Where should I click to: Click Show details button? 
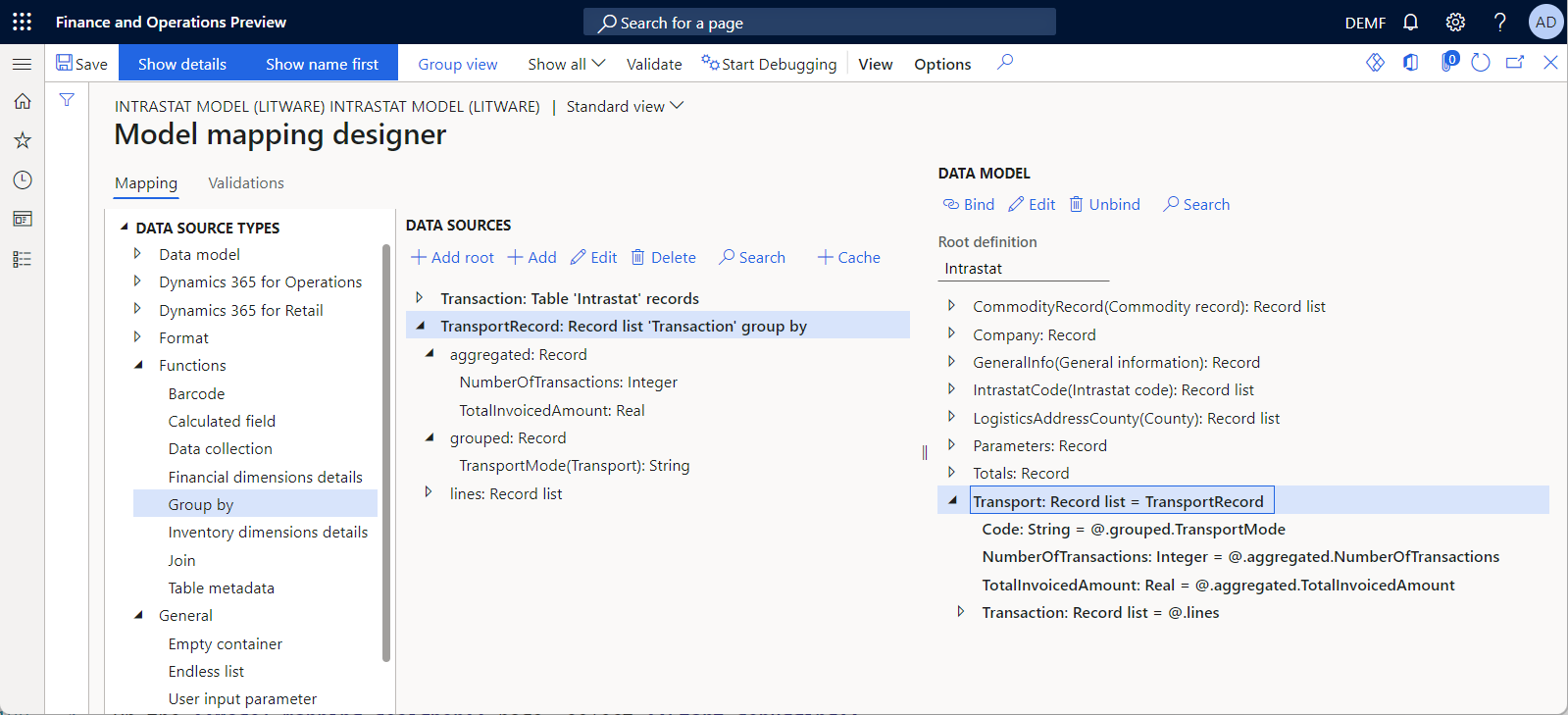[x=182, y=64]
